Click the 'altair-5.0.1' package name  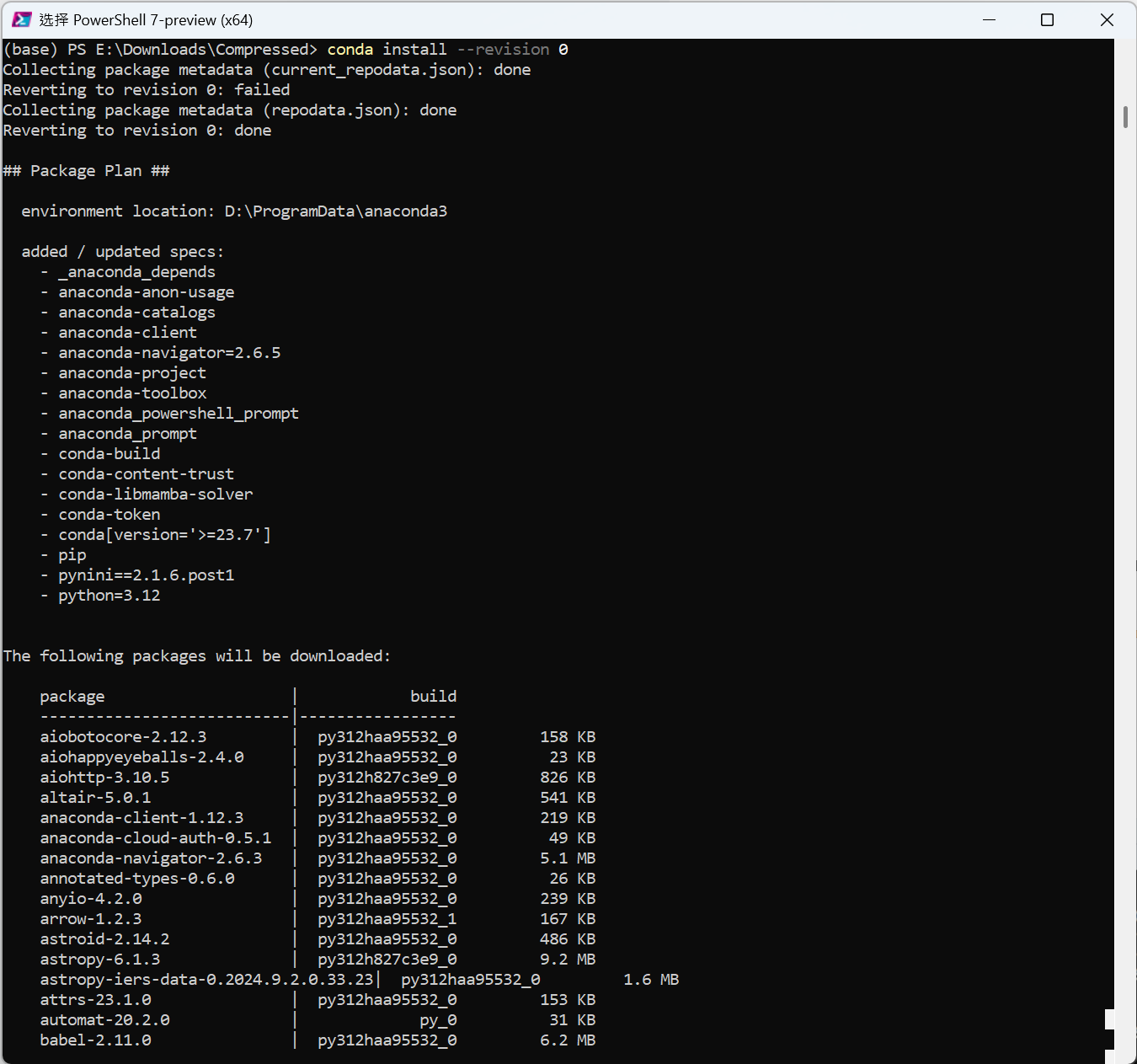point(95,798)
